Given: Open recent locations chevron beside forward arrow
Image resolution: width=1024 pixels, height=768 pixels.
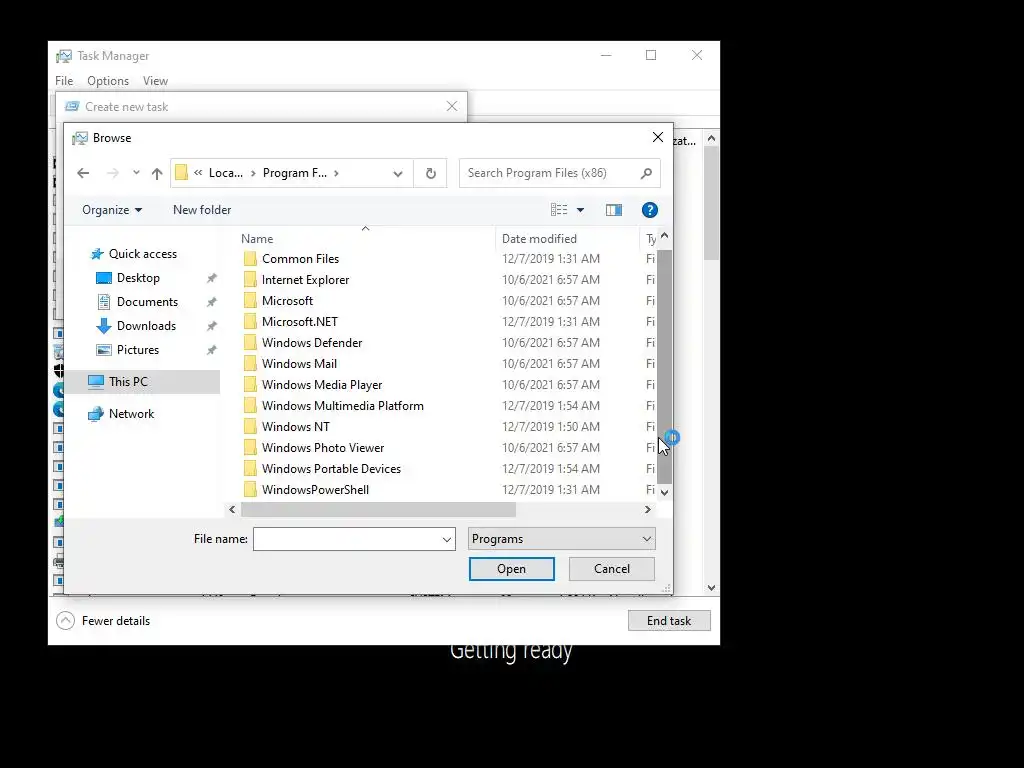Looking at the screenshot, I should coord(136,173).
